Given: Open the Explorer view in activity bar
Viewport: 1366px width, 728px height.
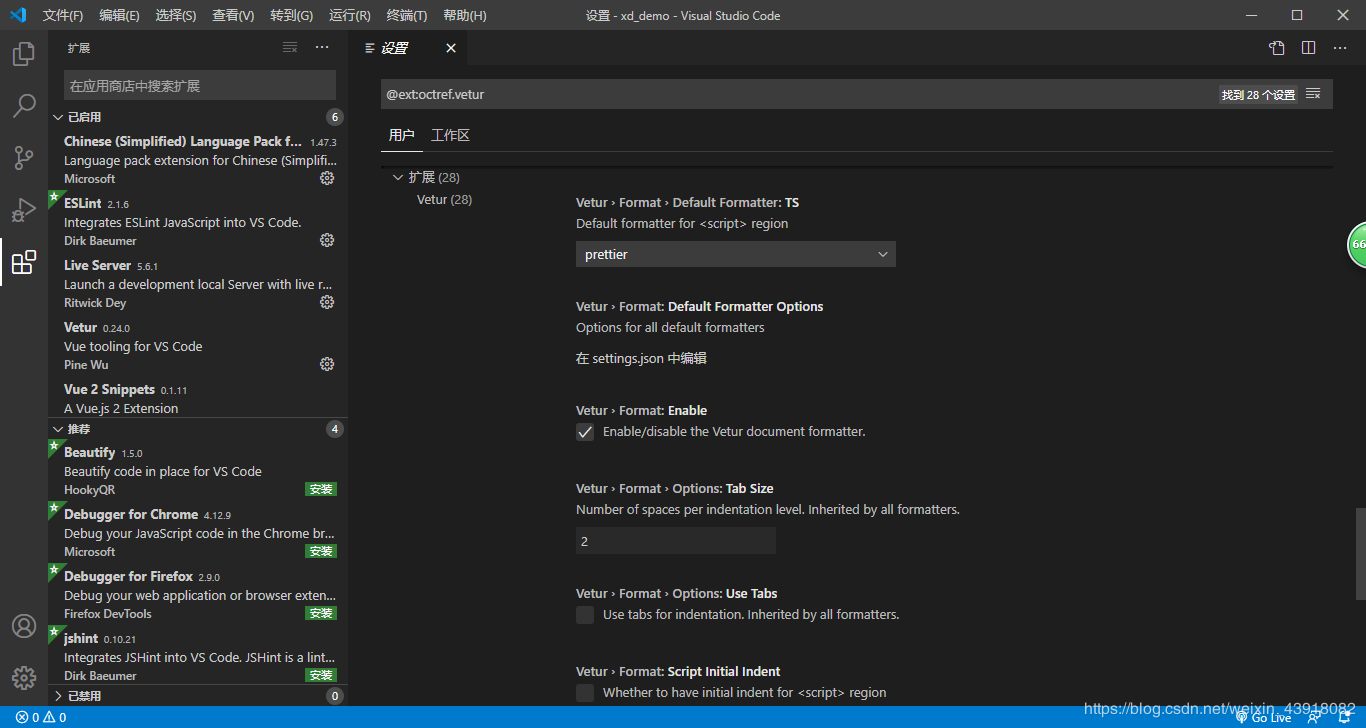Looking at the screenshot, I should tap(24, 54).
